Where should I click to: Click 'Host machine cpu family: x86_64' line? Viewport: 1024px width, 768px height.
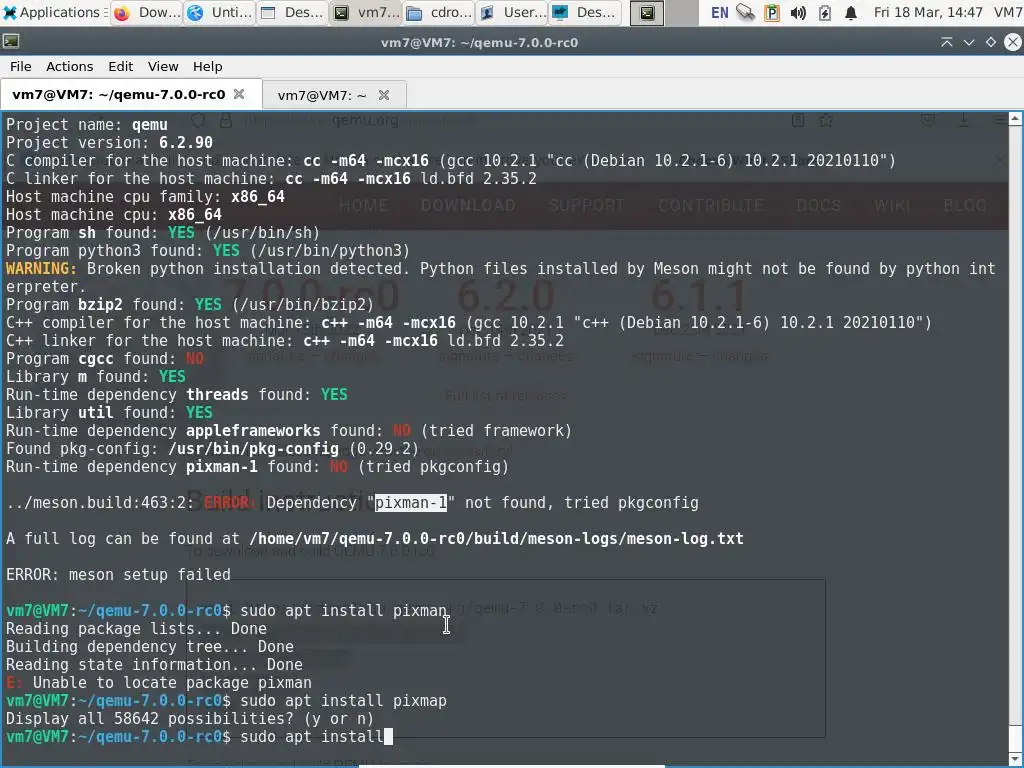145,197
